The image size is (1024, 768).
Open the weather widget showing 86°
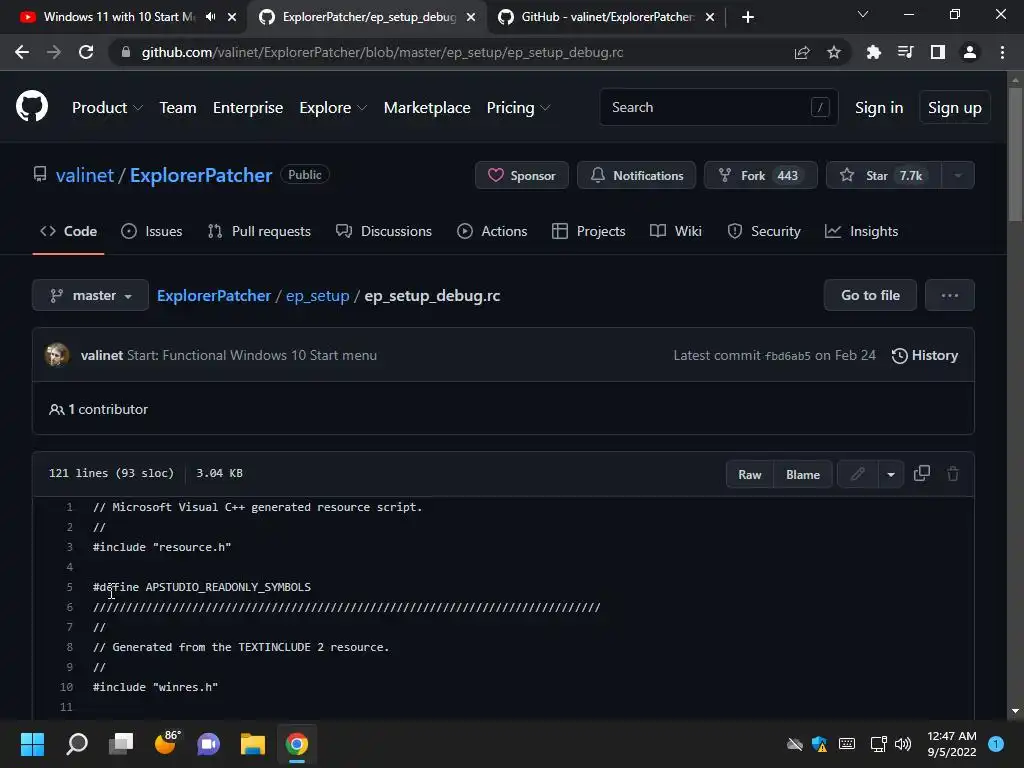tap(166, 743)
